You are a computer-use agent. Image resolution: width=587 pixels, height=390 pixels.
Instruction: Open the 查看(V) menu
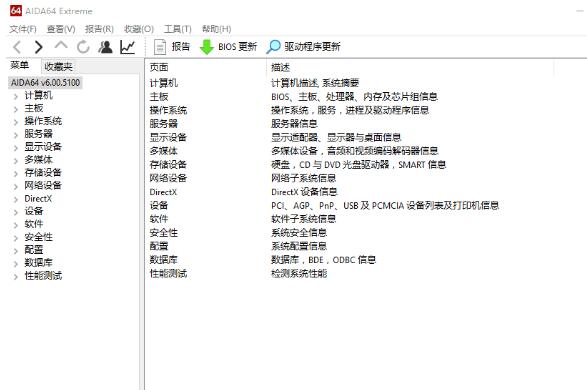pos(61,29)
